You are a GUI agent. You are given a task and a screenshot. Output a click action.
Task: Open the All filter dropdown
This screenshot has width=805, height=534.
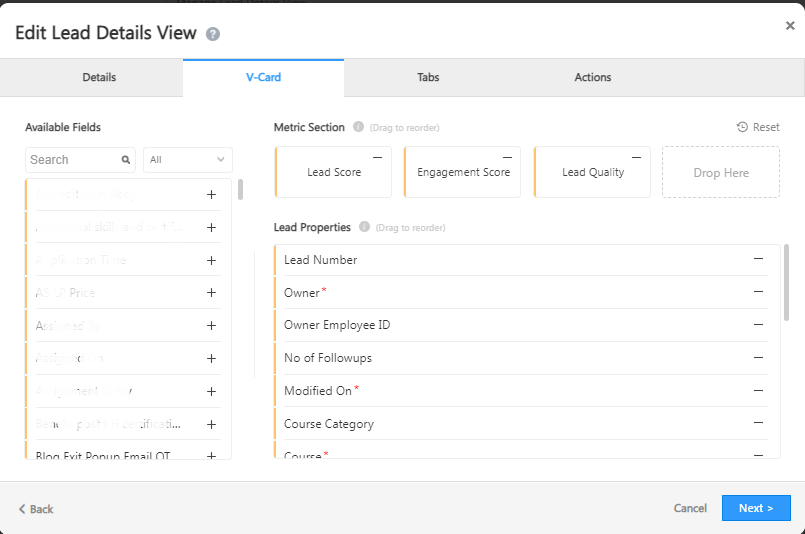point(188,160)
